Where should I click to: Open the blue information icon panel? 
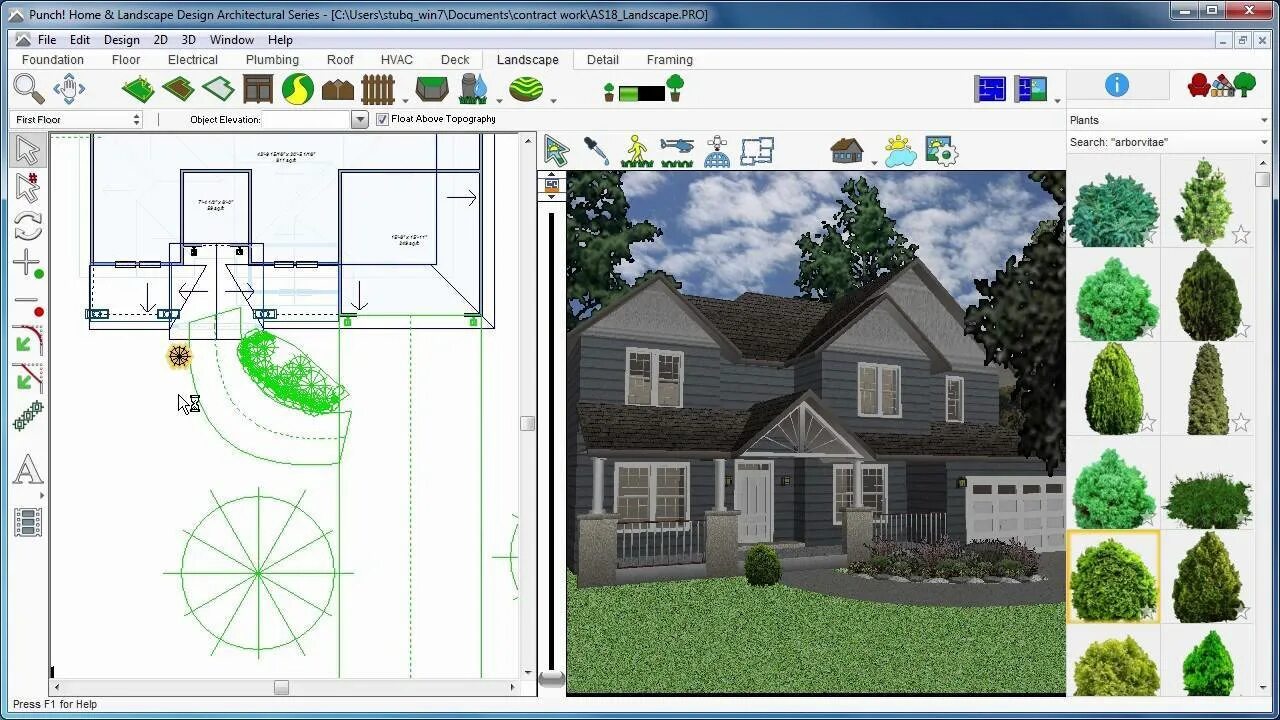(1117, 86)
